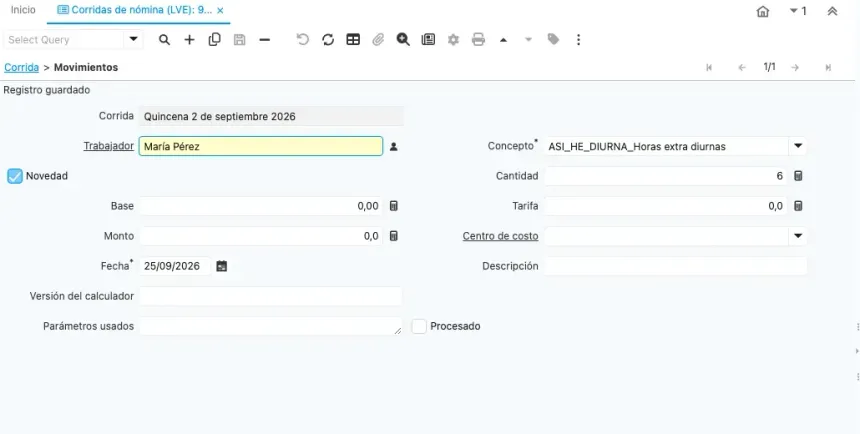
Task: Click the Fecha date field
Action: tap(175, 266)
